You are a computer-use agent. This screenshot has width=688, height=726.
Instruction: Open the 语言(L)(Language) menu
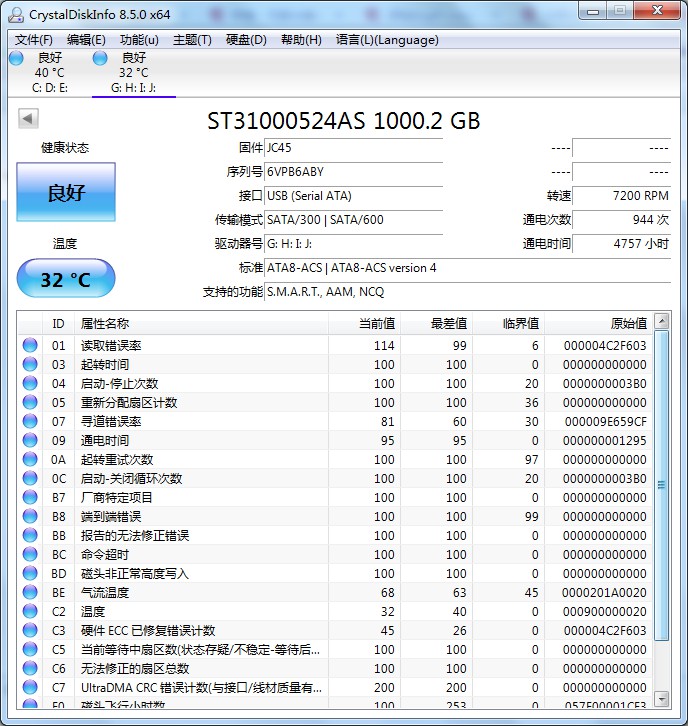[x=387, y=40]
